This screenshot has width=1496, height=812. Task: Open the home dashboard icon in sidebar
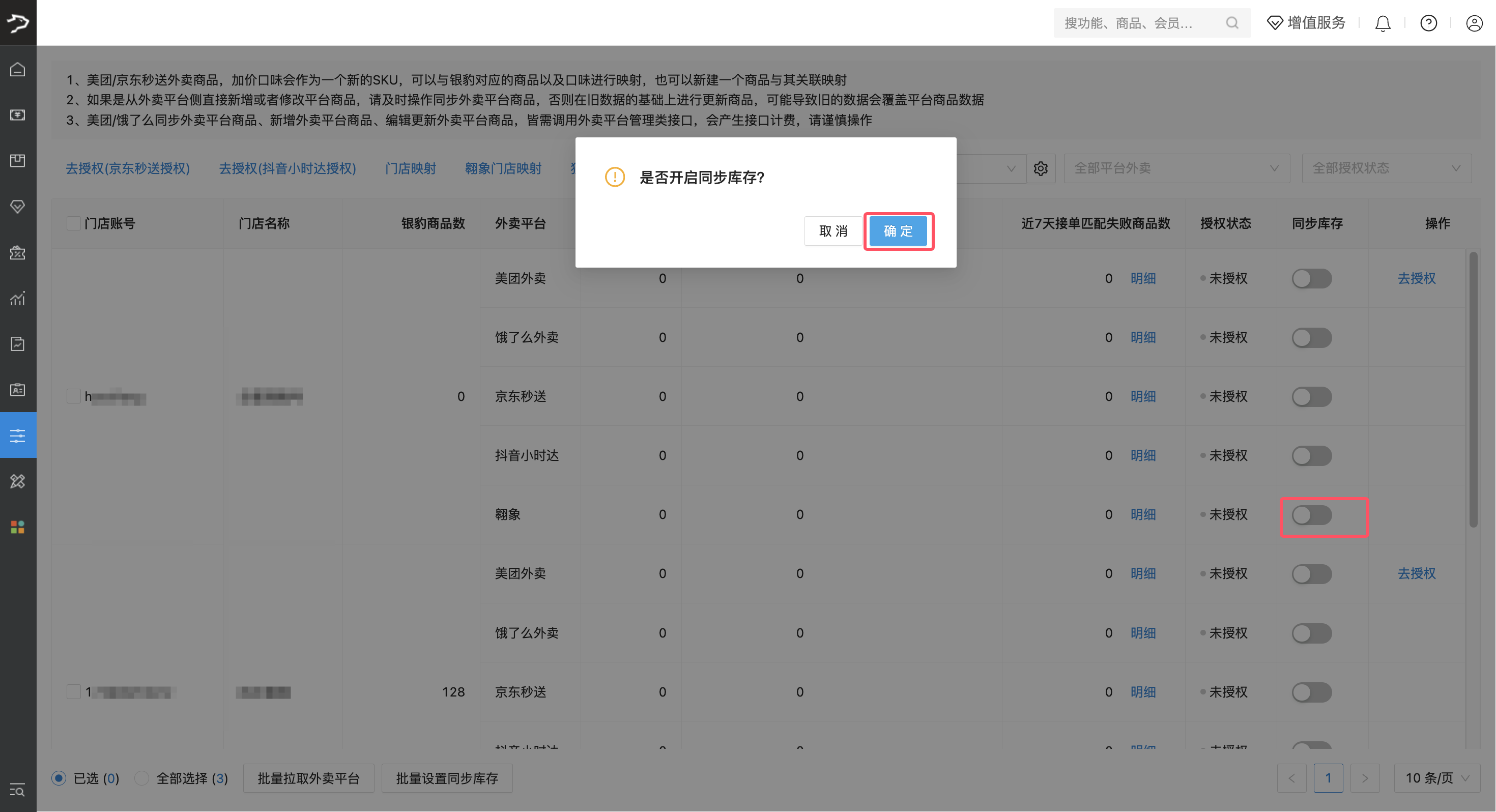tap(17, 69)
